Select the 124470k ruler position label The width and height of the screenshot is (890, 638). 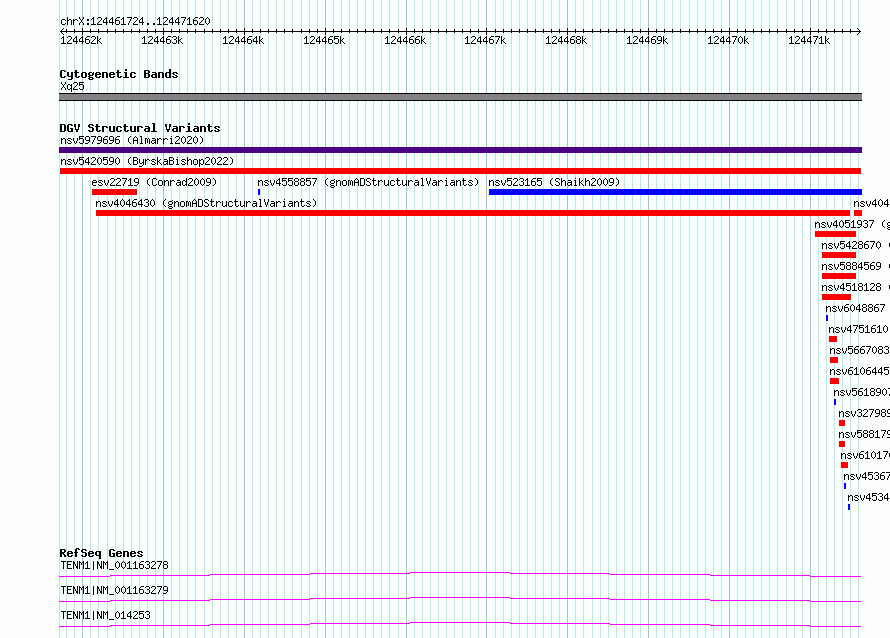coord(728,40)
